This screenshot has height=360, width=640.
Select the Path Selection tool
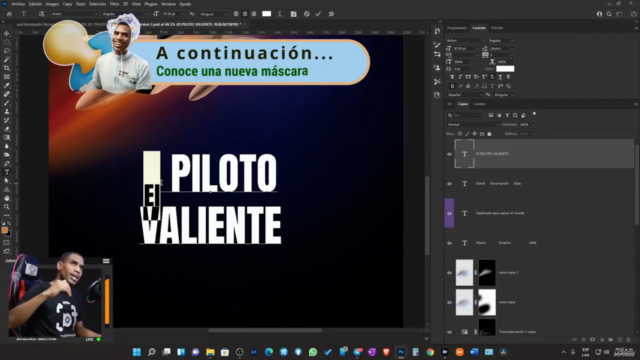click(7, 181)
